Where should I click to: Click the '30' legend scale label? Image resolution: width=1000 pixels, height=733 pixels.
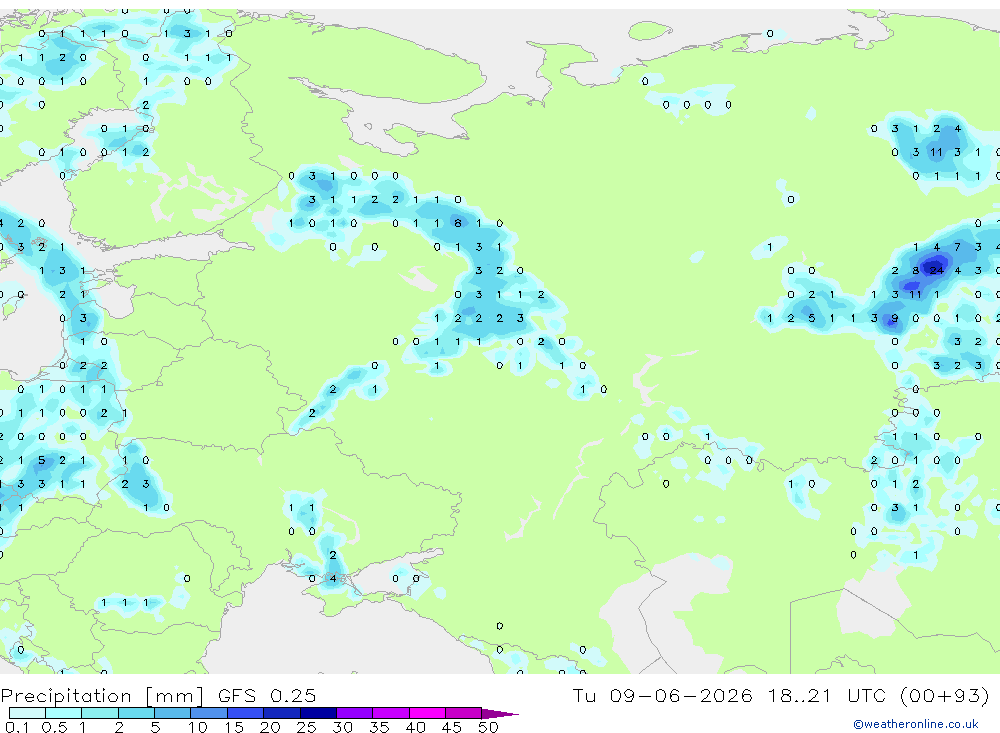tap(342, 727)
